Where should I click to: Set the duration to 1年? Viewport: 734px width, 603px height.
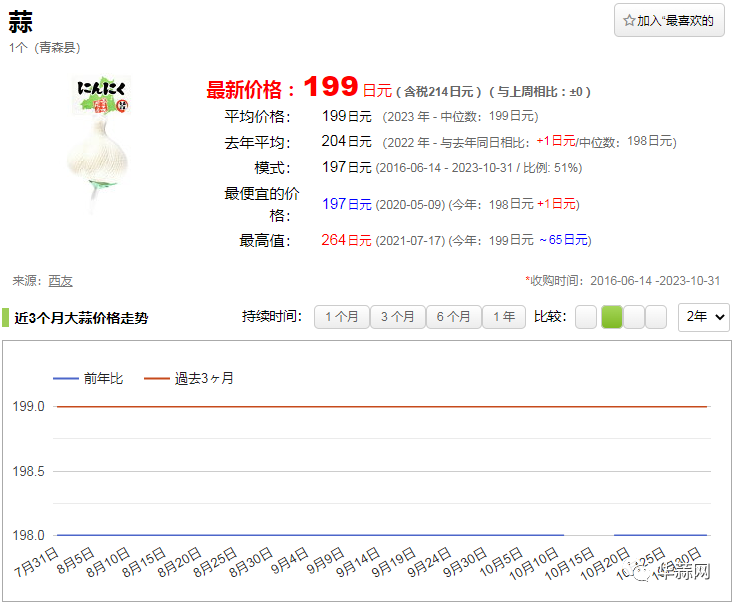pyautogui.click(x=504, y=317)
